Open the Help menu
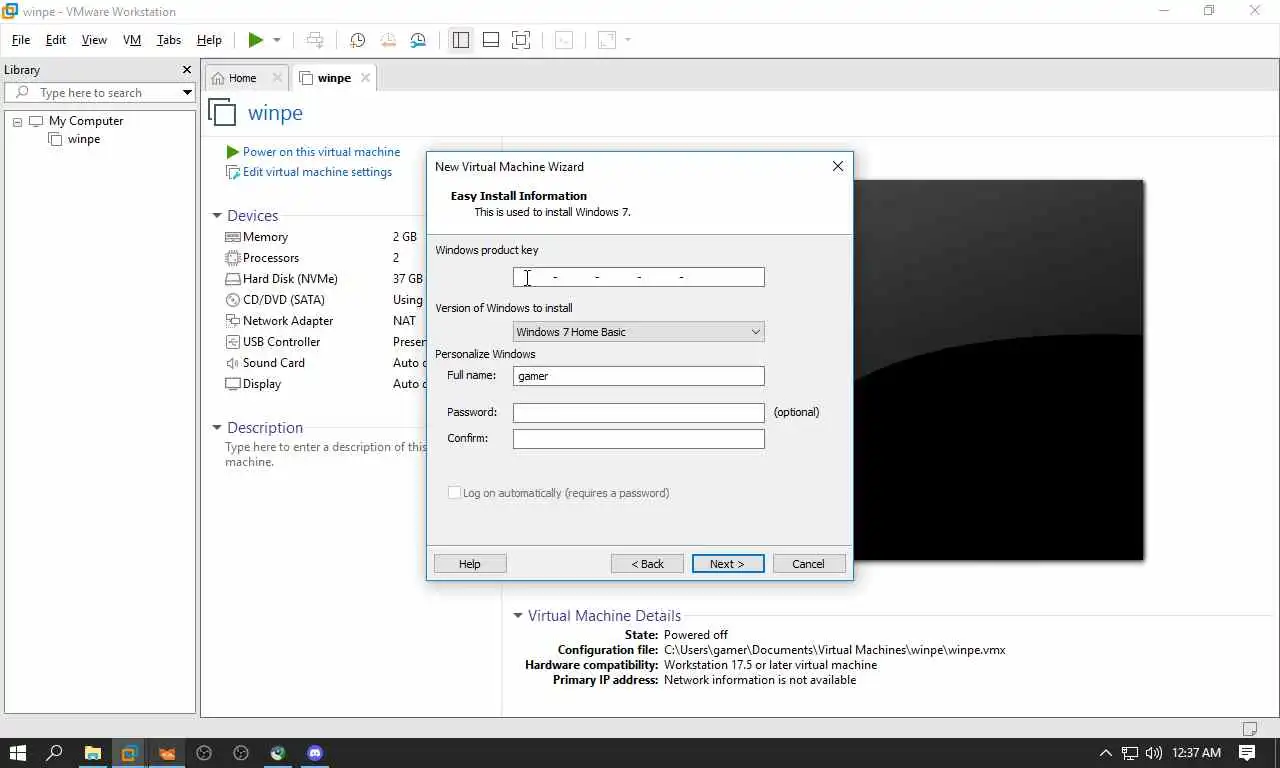 pos(209,40)
